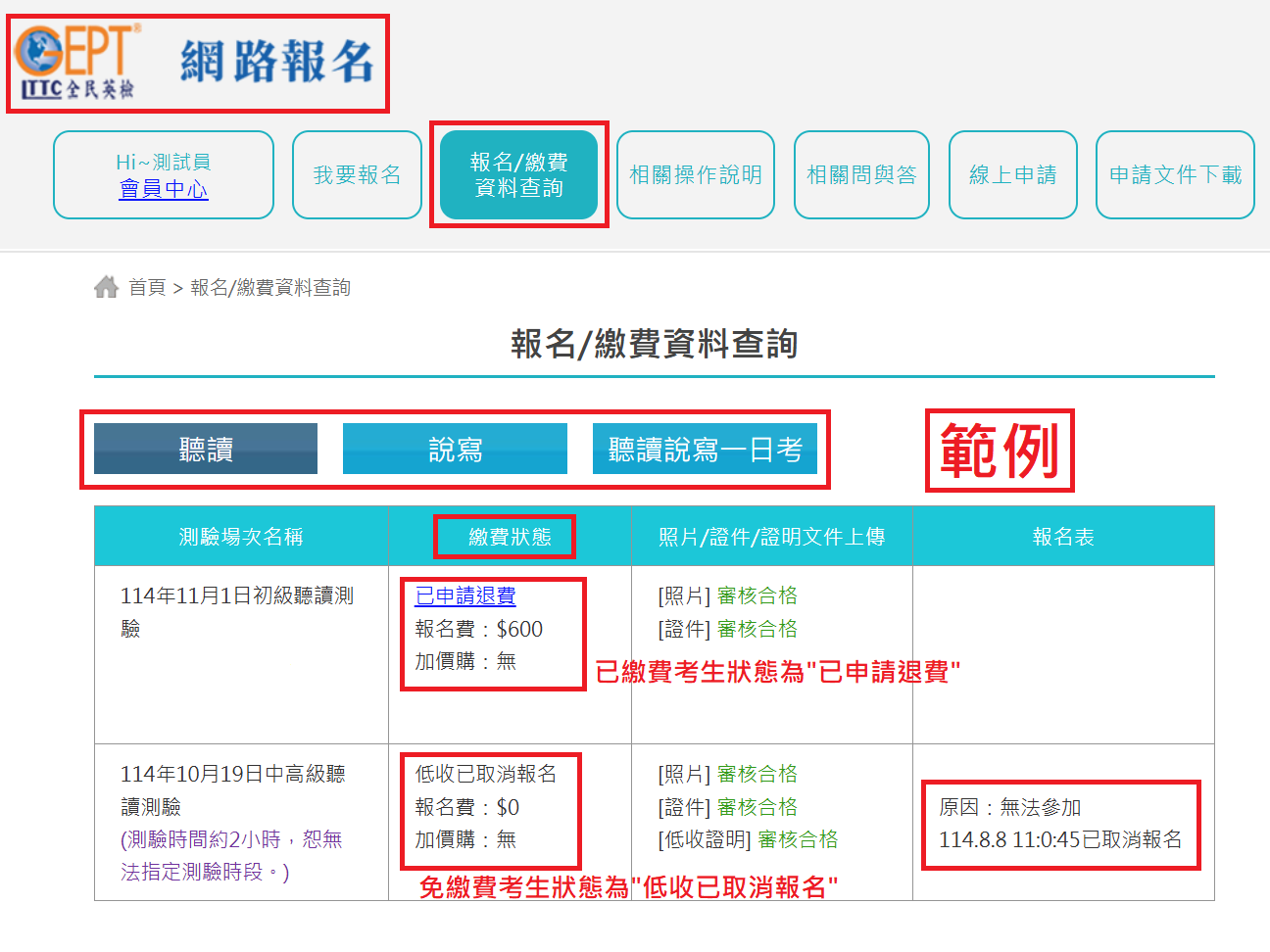The width and height of the screenshot is (1270, 952).
Task: Click 114年10月19日中高級聽讀測驗 session row
Action: (232, 789)
